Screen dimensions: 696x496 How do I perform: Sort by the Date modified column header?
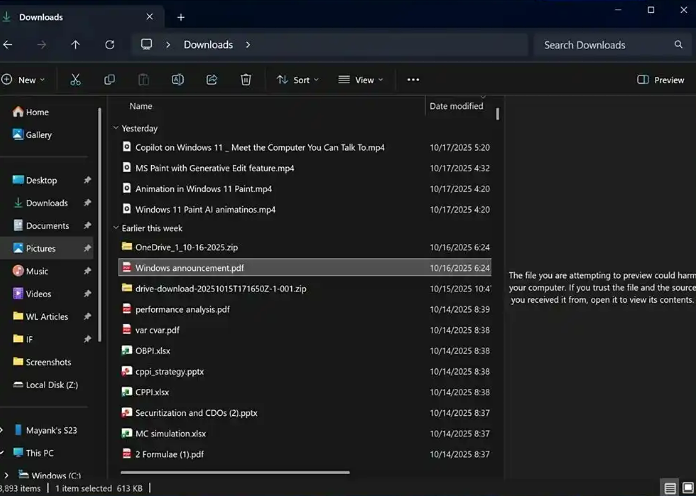pyautogui.click(x=456, y=106)
